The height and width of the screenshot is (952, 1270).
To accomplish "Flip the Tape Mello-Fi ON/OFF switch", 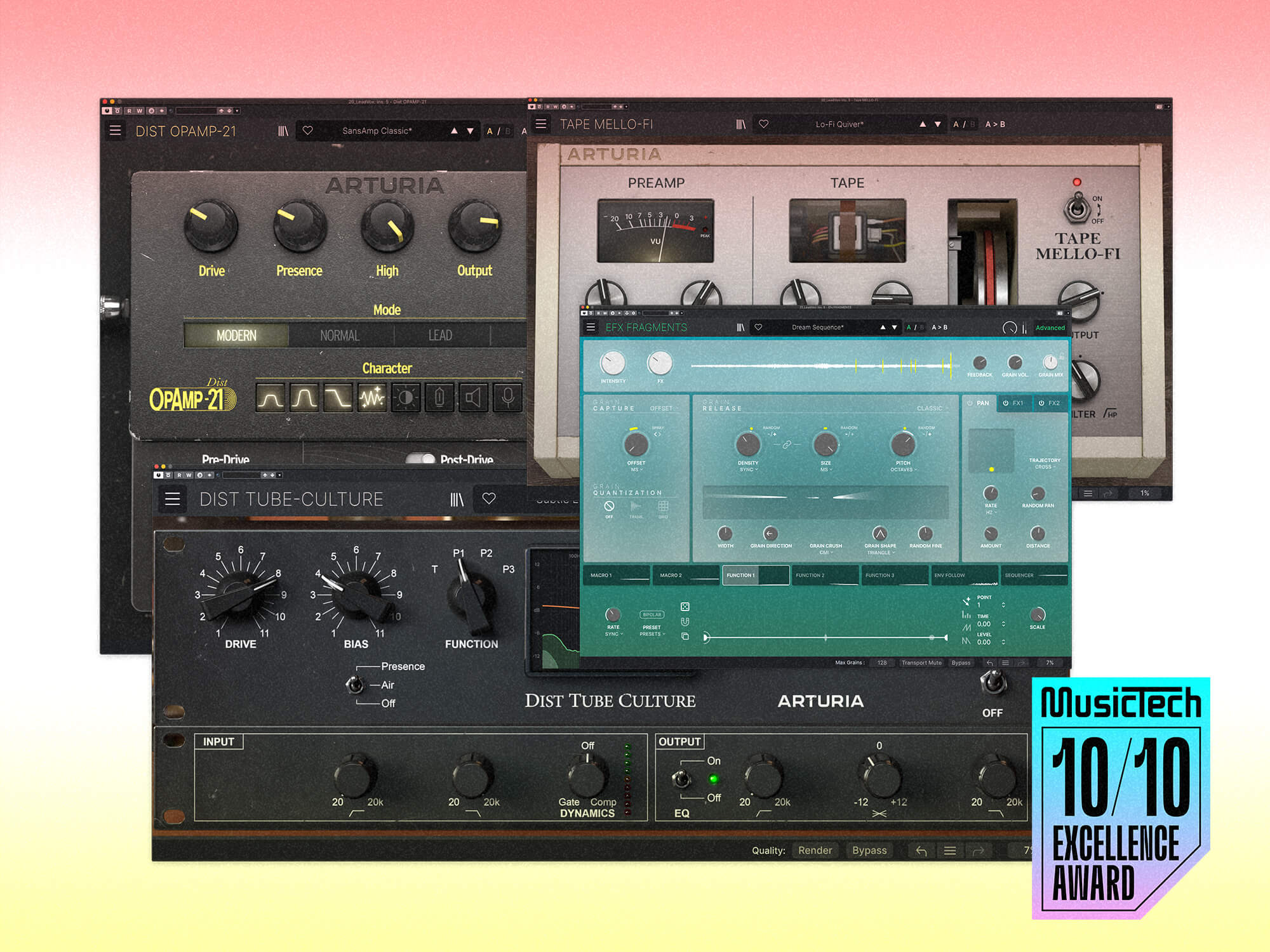I will pyautogui.click(x=1078, y=208).
